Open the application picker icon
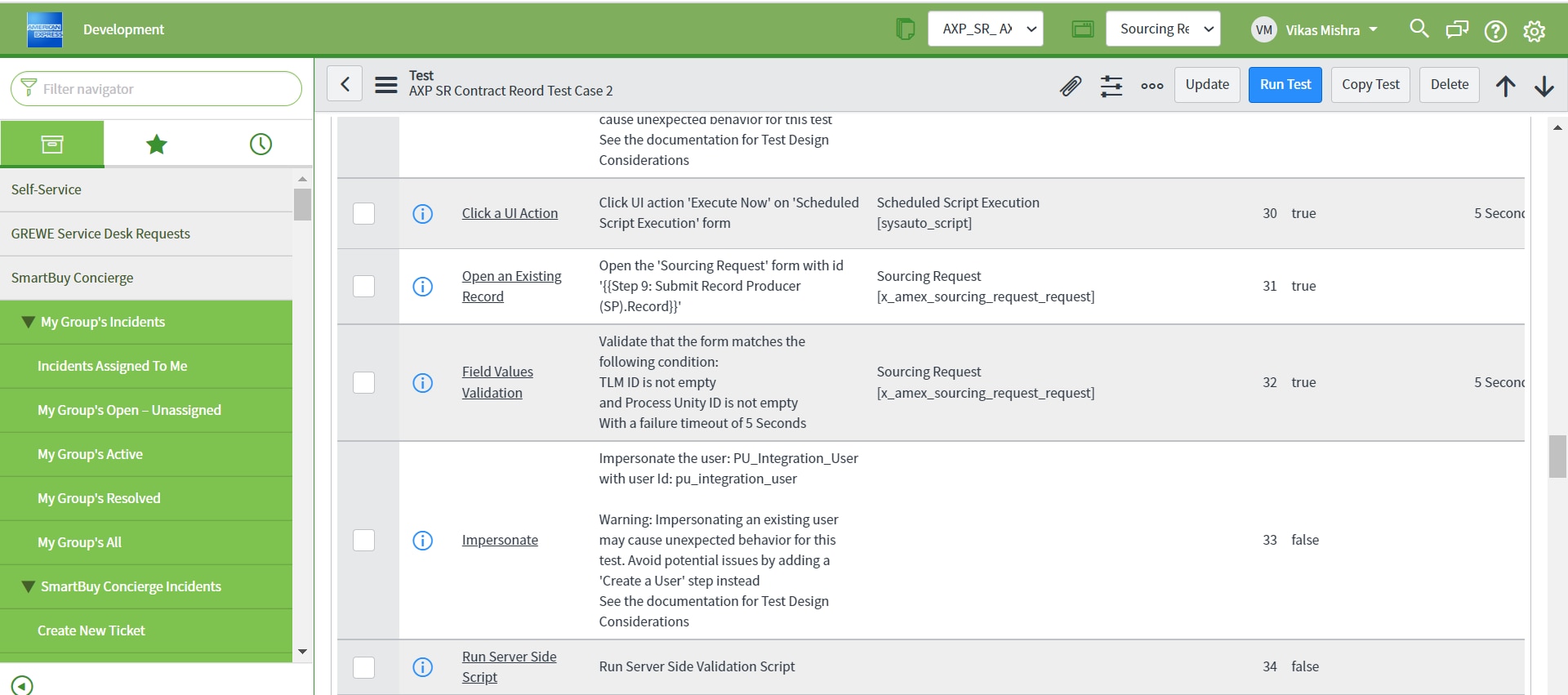This screenshot has width=1568, height=695. tap(1083, 29)
